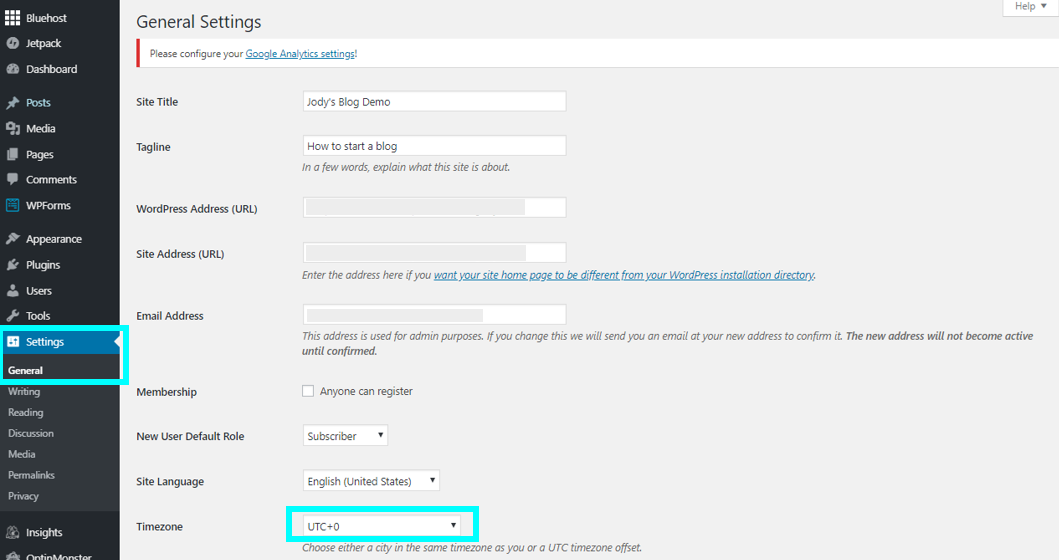The width and height of the screenshot is (1059, 560).
Task: Select the Appearance paintbrush icon
Action: click(12, 239)
